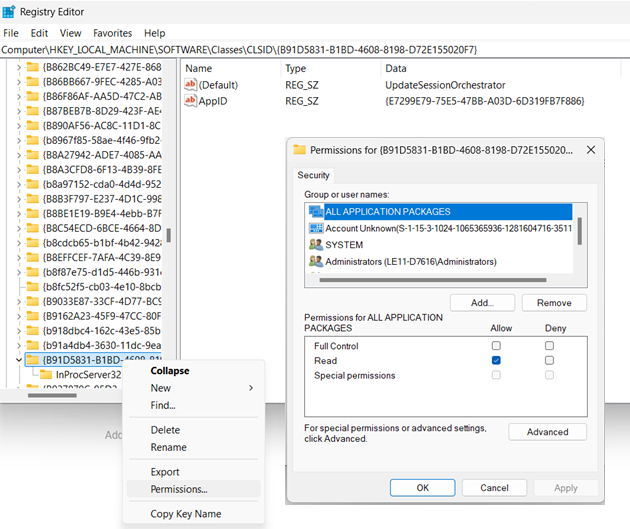Click folder icon of {B8BE1E19-B9E4-4ebb-B7F key
The image size is (630, 529).
click(x=33, y=214)
